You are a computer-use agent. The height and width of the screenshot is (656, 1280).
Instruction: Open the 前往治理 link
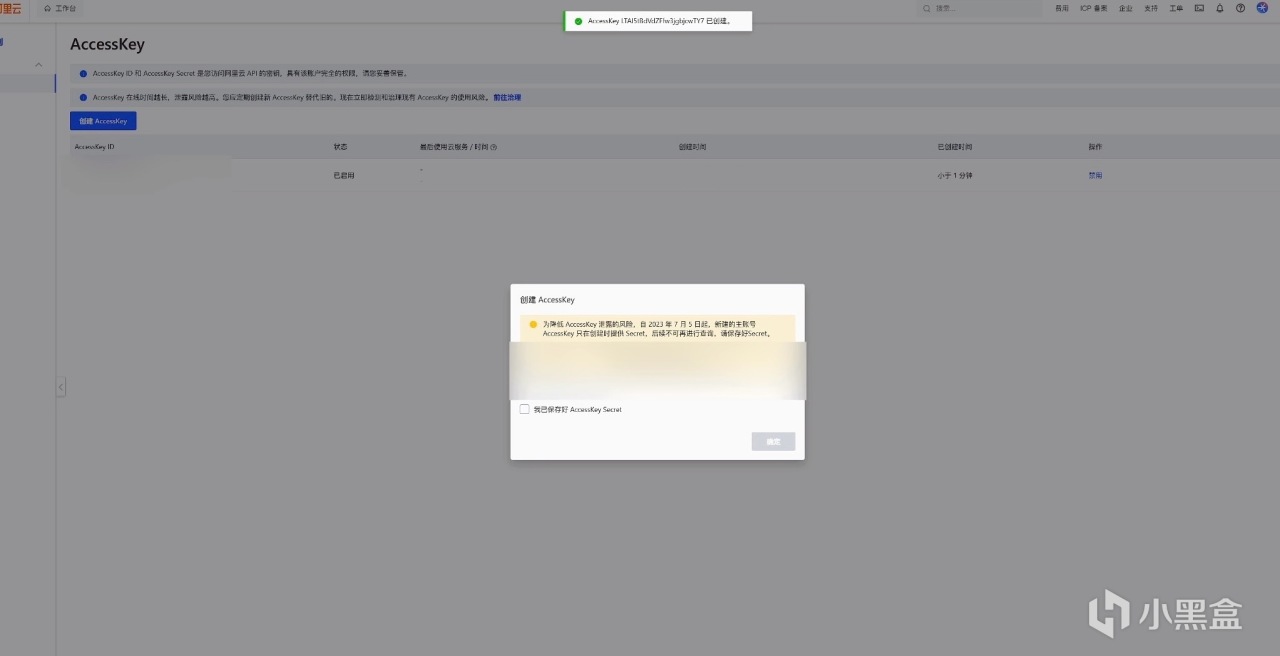(507, 97)
